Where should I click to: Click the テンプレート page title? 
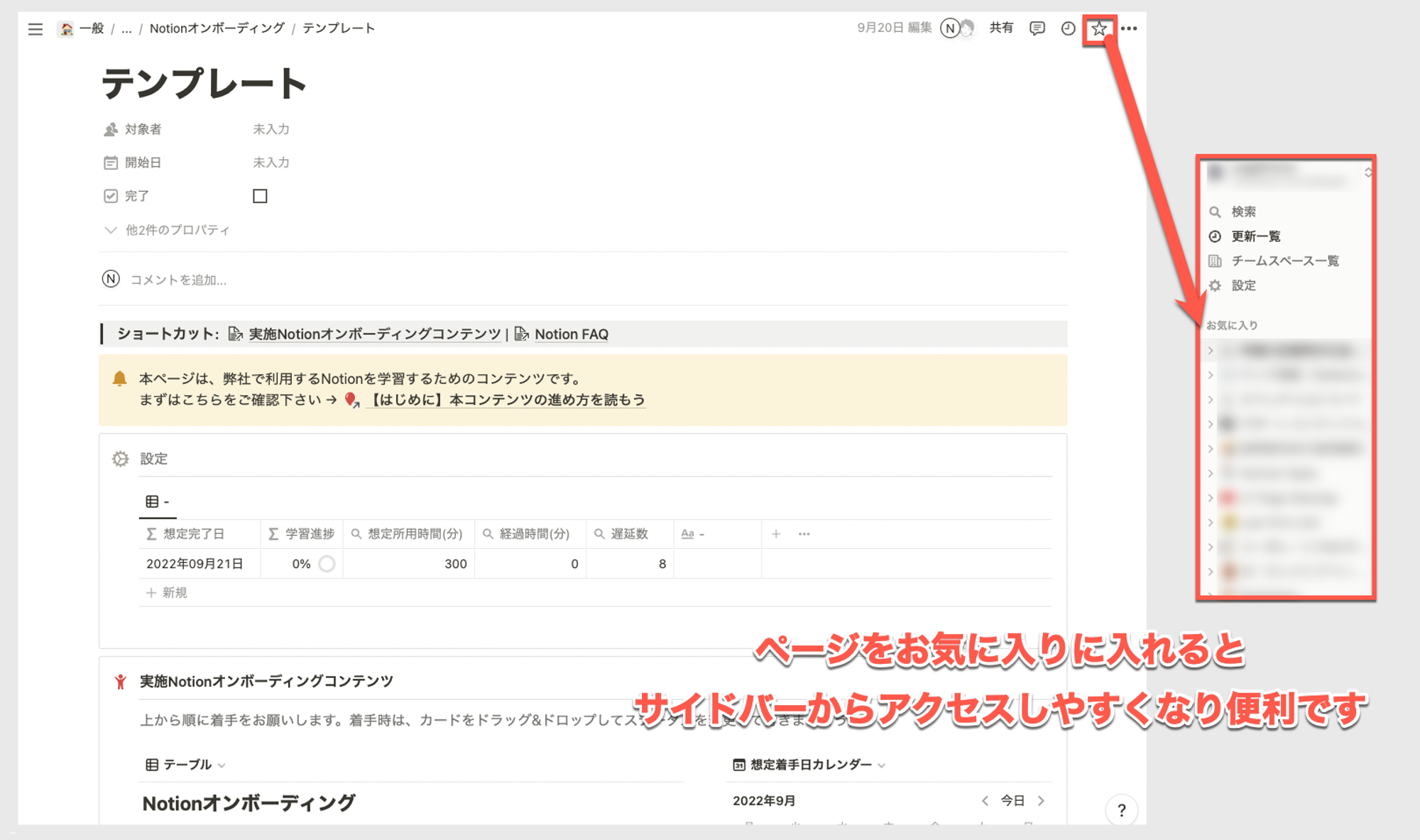204,83
